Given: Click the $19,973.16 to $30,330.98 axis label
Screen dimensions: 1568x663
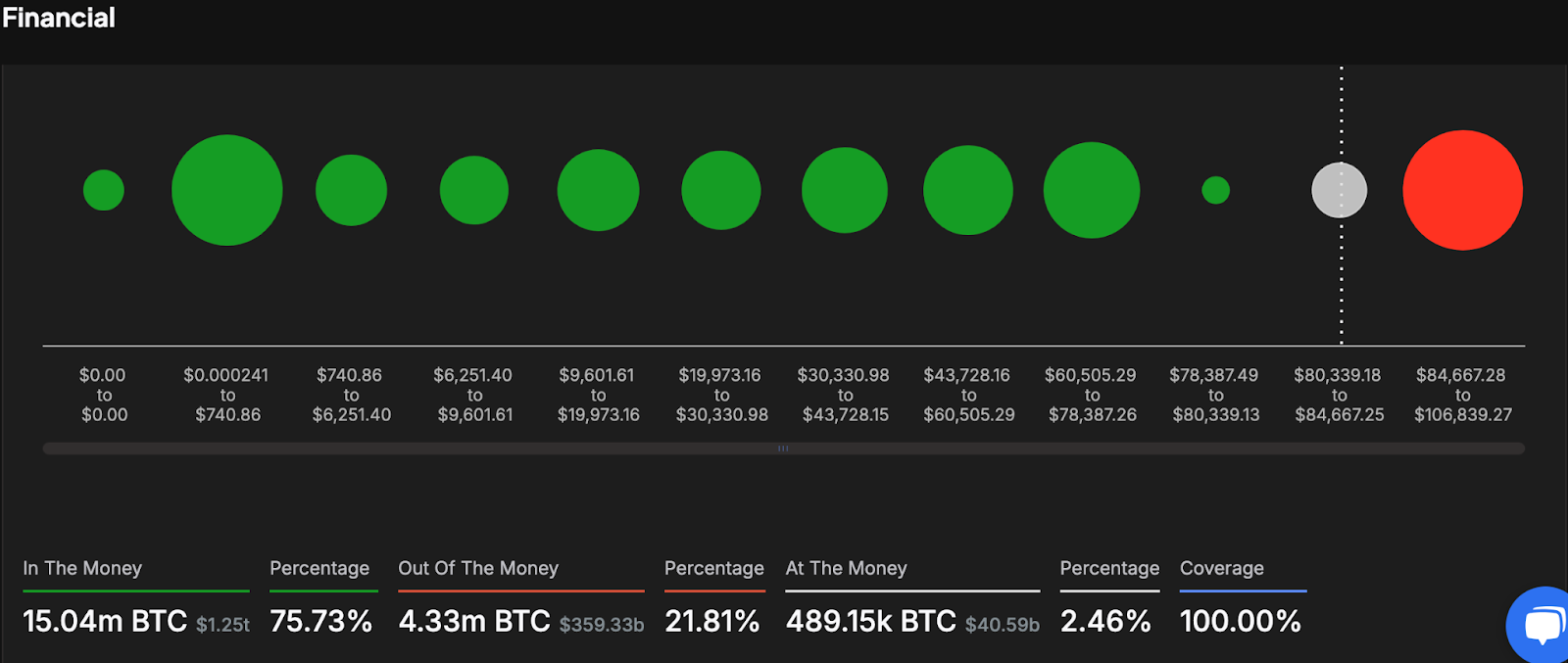Looking at the screenshot, I should [721, 395].
